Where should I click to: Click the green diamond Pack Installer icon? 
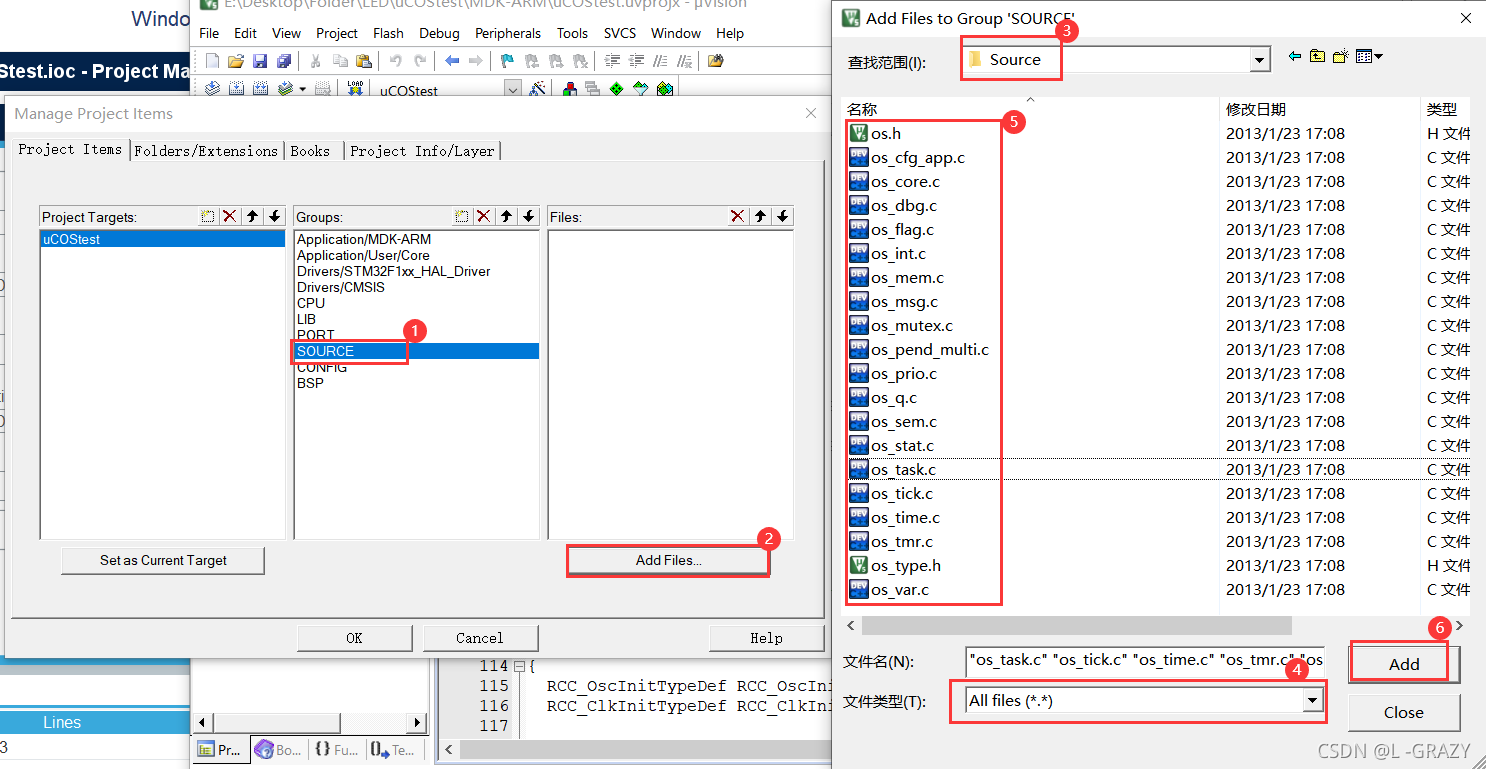coord(616,89)
